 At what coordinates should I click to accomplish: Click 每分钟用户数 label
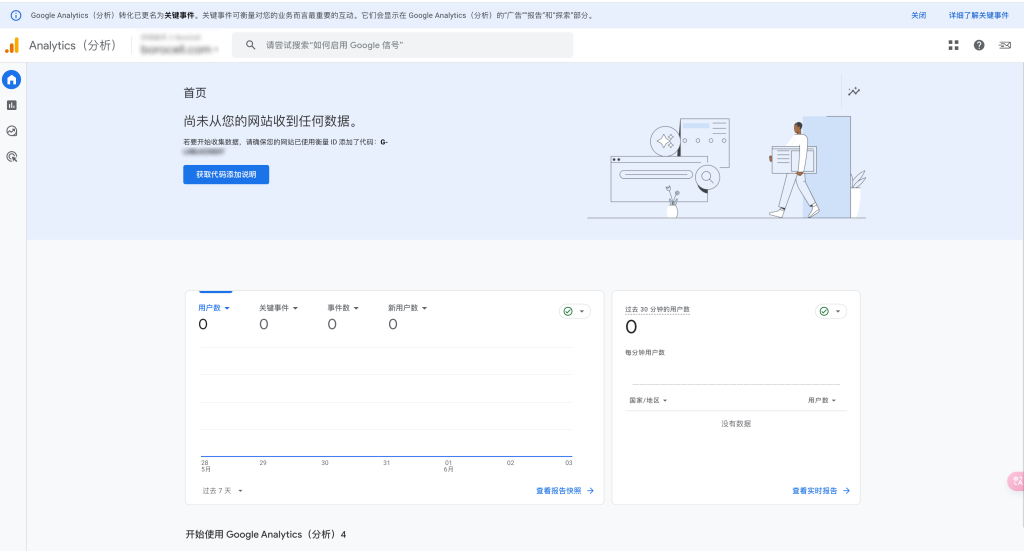coord(645,353)
